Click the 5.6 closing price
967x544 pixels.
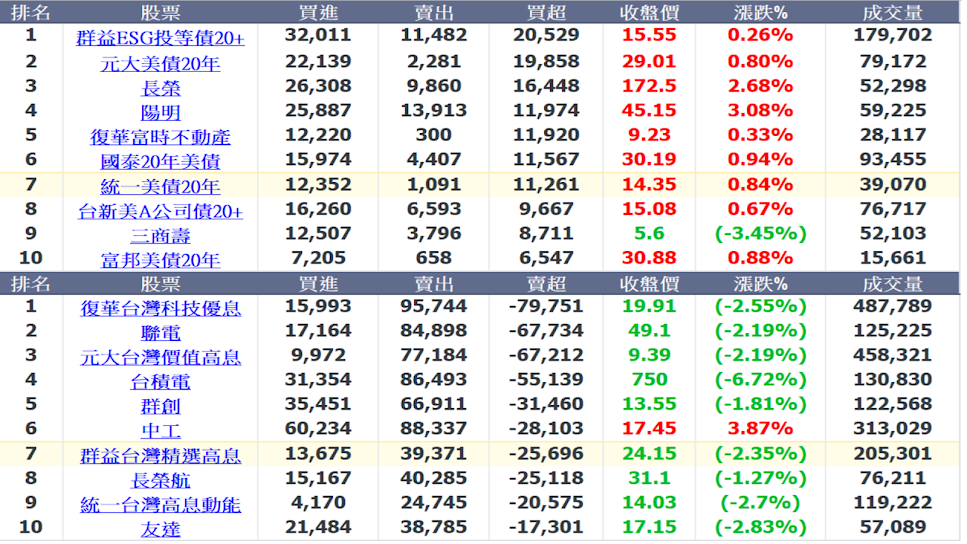[649, 234]
